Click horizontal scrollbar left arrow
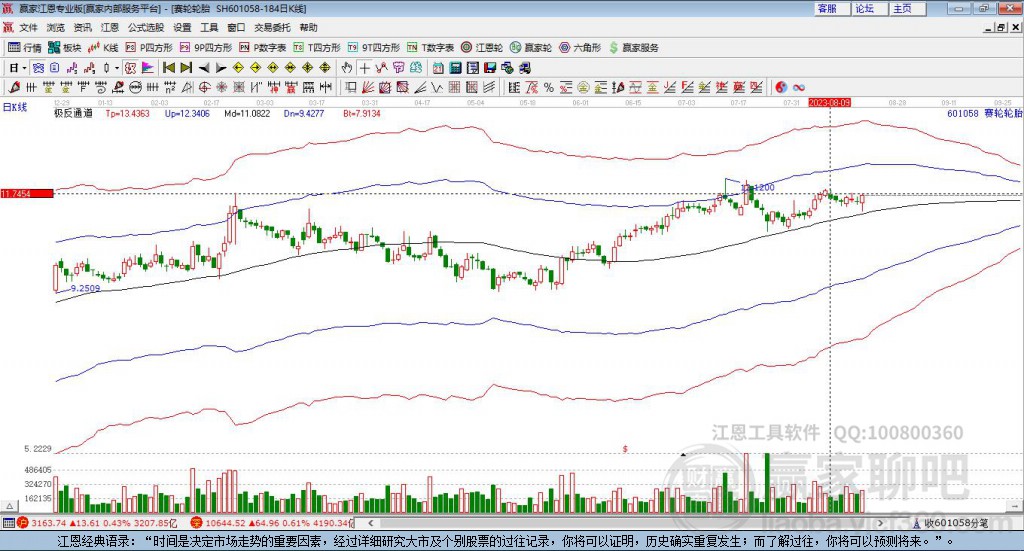Image resolution: width=1024 pixels, height=551 pixels. [x=371, y=523]
